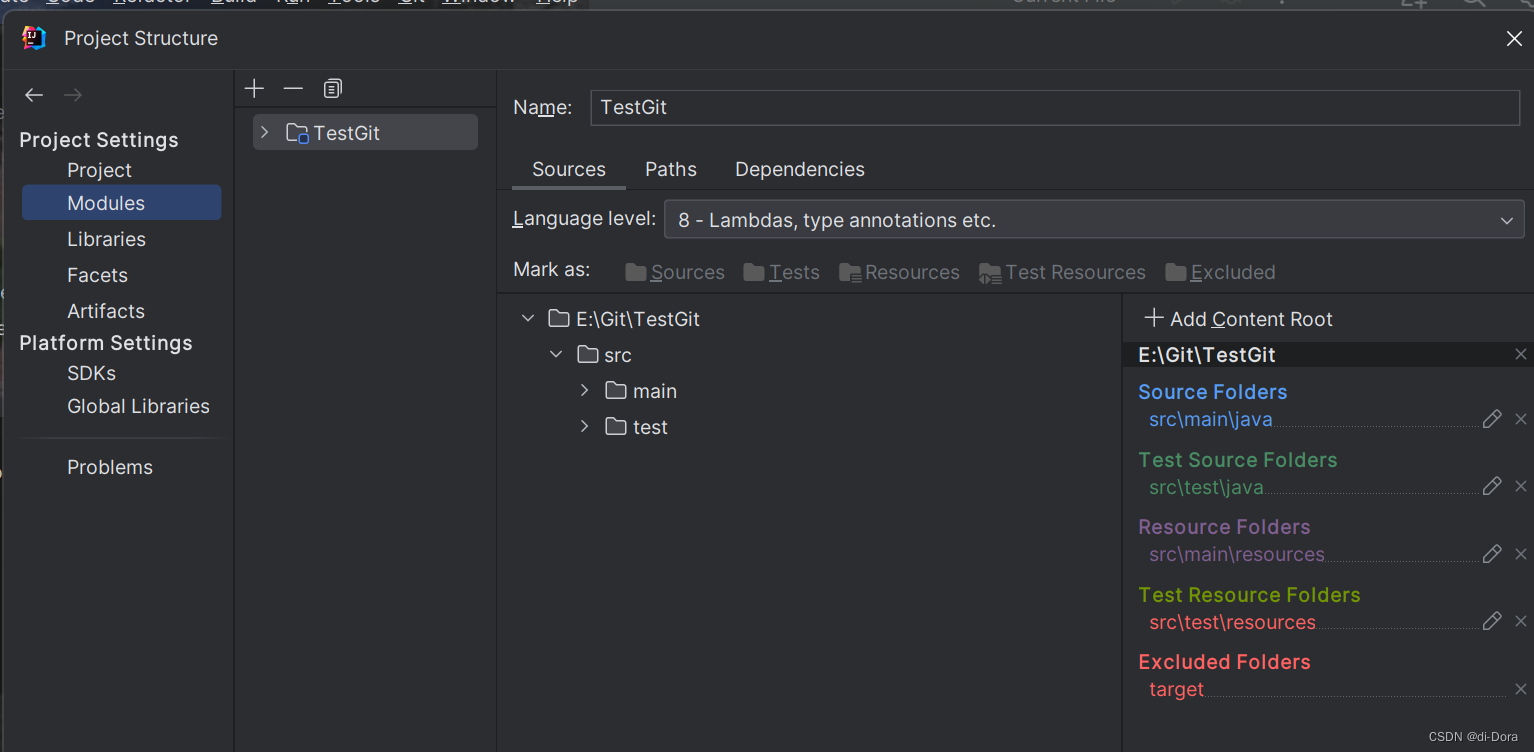Unmark src\test\resources folder

(1521, 621)
